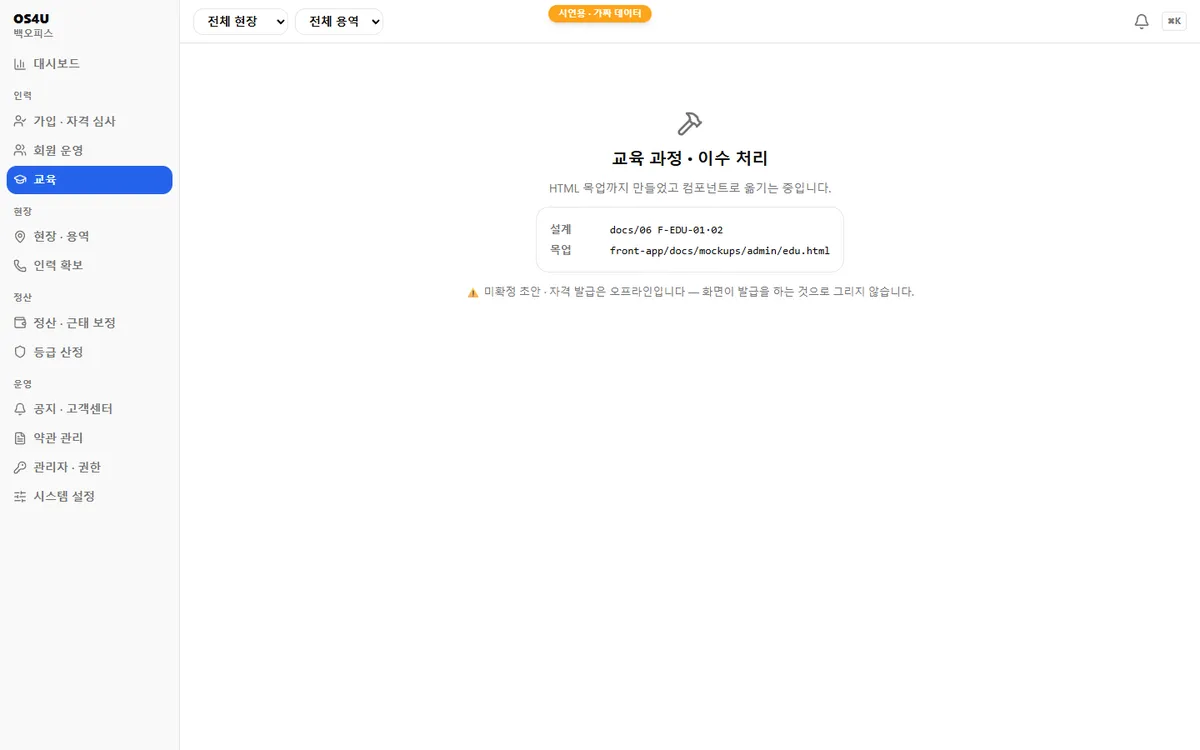Click the 가입 · 자격 심사 person-check icon

(20, 121)
